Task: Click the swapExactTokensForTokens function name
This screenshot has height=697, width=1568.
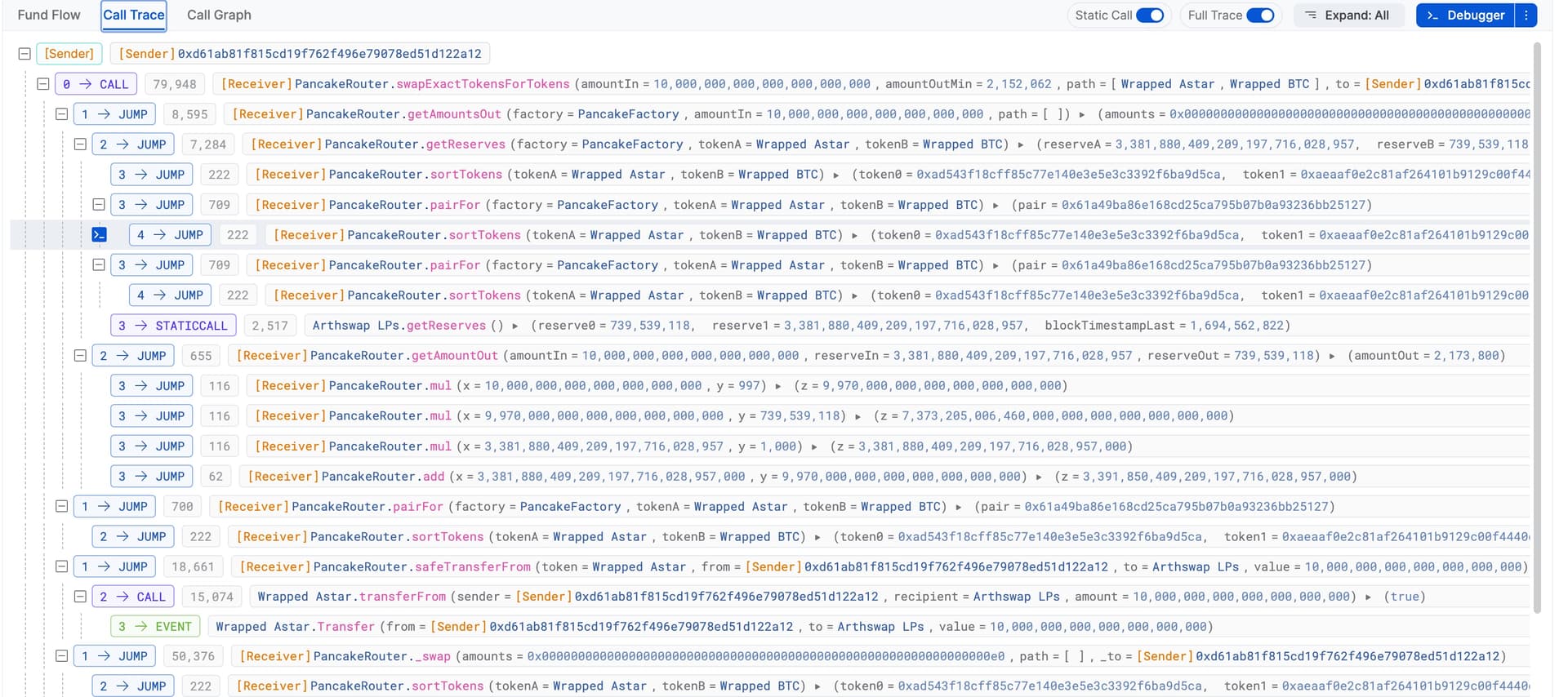Action: (x=483, y=84)
